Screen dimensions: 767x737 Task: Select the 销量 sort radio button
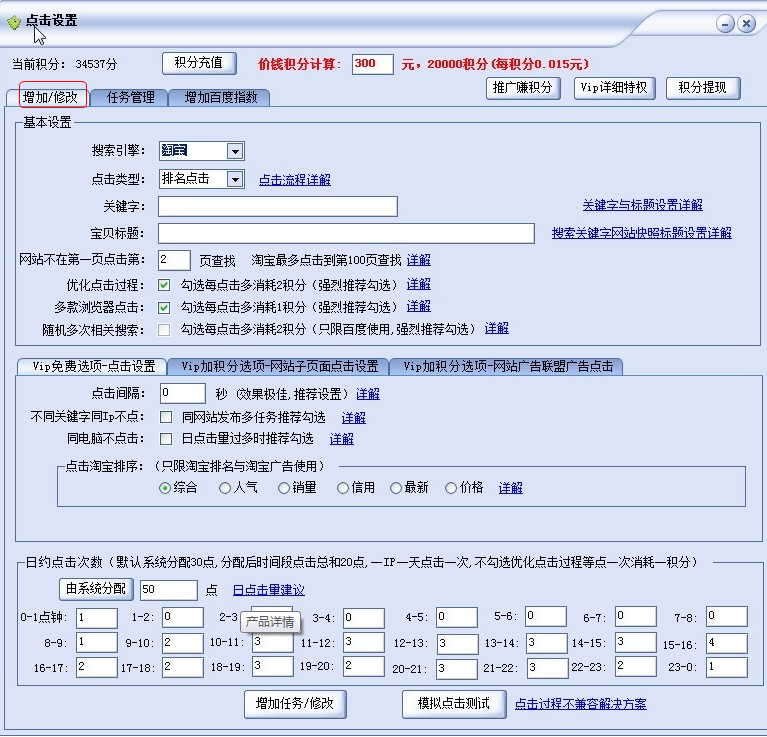point(284,488)
